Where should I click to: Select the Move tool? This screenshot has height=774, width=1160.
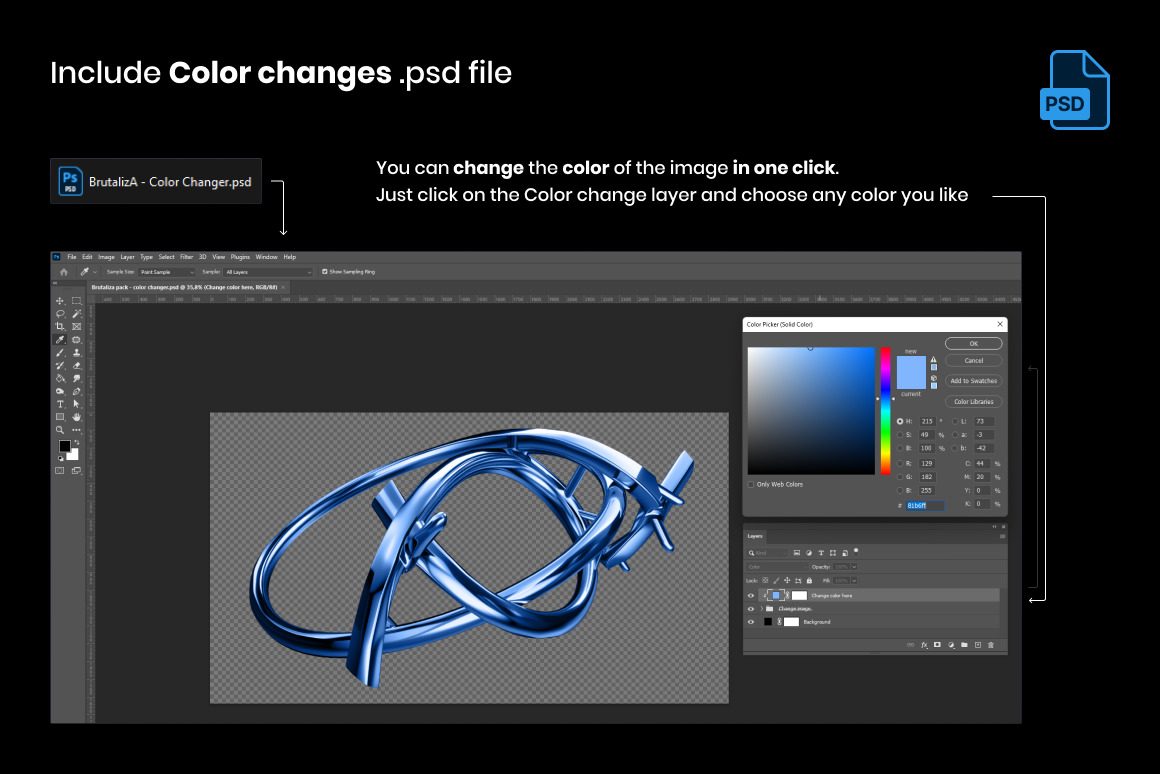click(60, 301)
